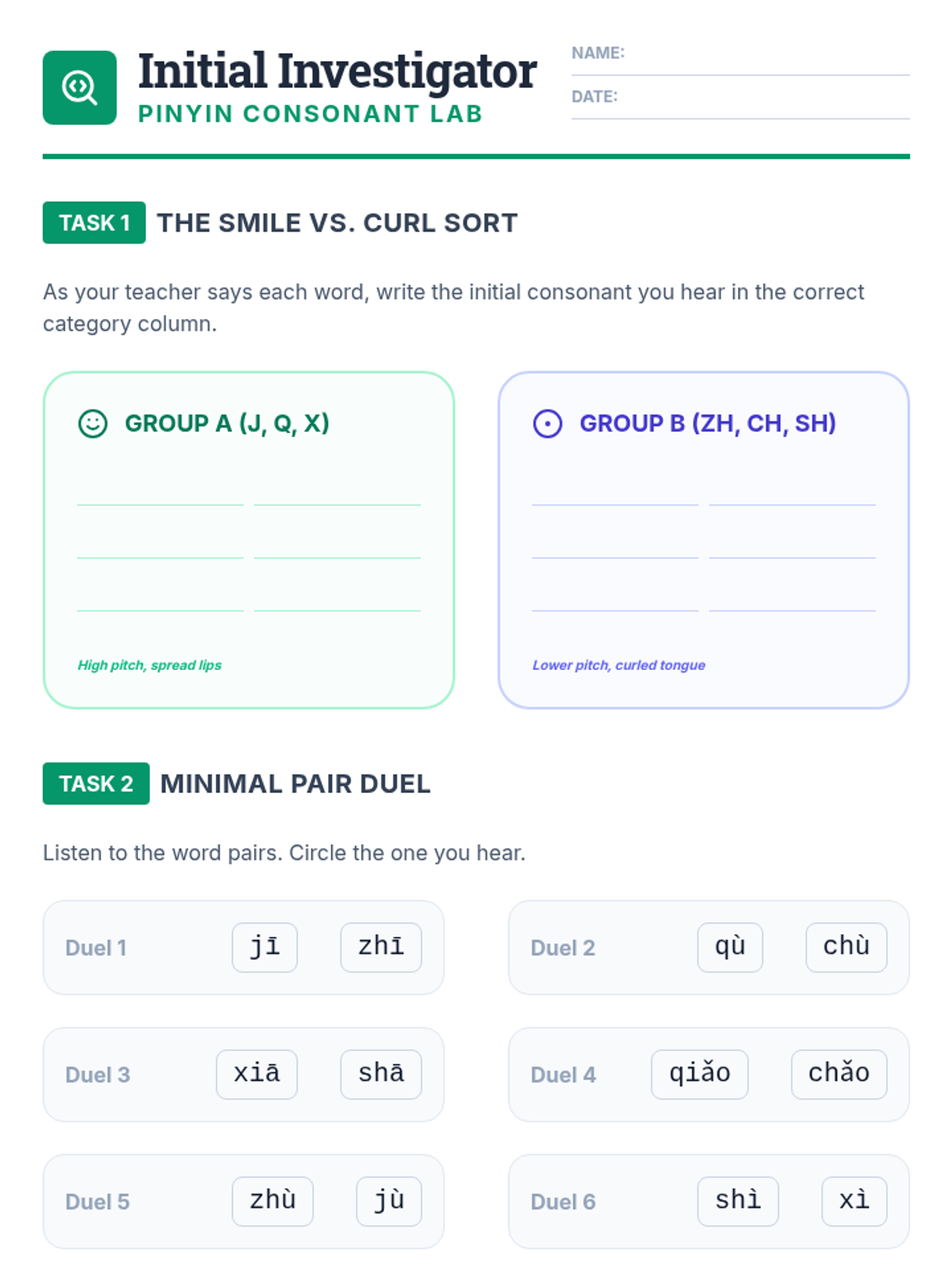Click the TASK 1 badge
Image resolution: width=952 pixels, height=1270 pixels.
(x=94, y=223)
